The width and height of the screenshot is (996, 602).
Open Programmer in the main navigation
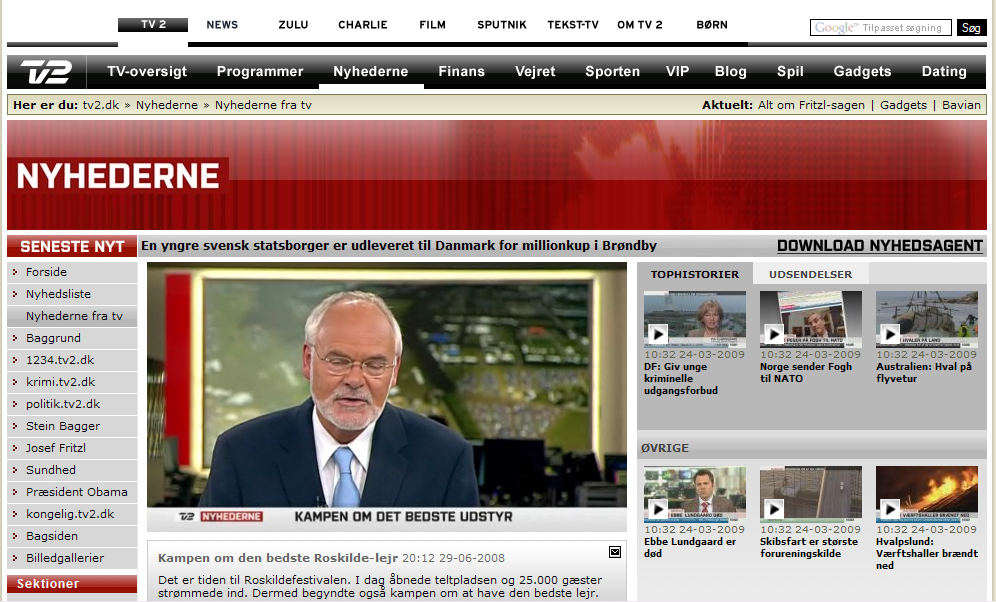tap(260, 72)
